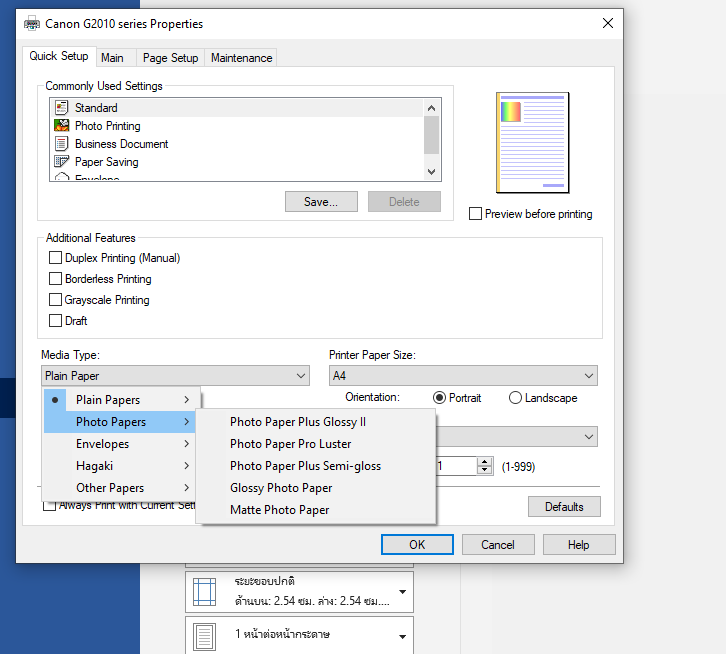The image size is (726, 654).
Task: Select Portrait orientation
Action: coord(439,398)
